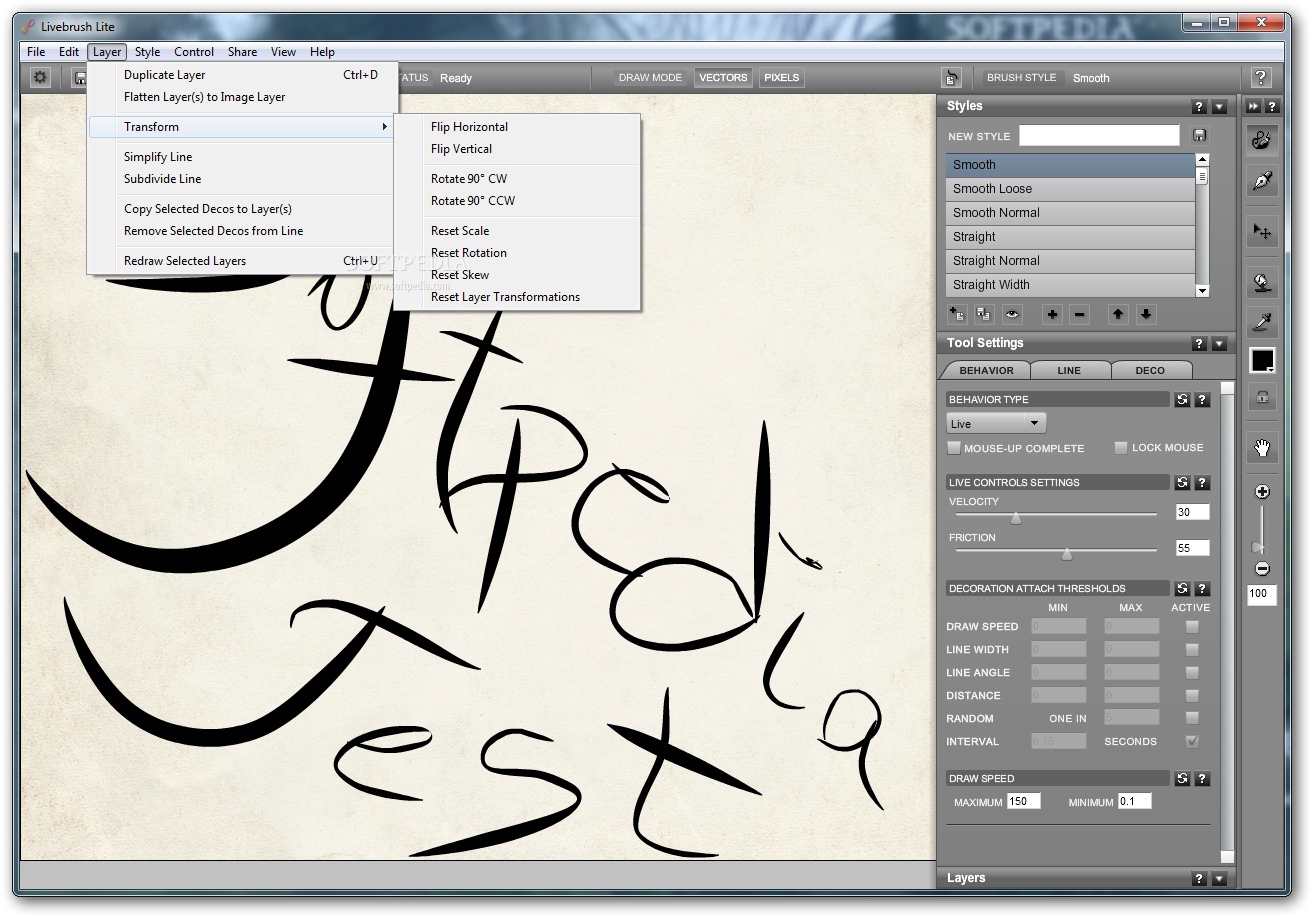Reset the Behavior Type section
This screenshot has width=1312, height=917.
(1182, 399)
